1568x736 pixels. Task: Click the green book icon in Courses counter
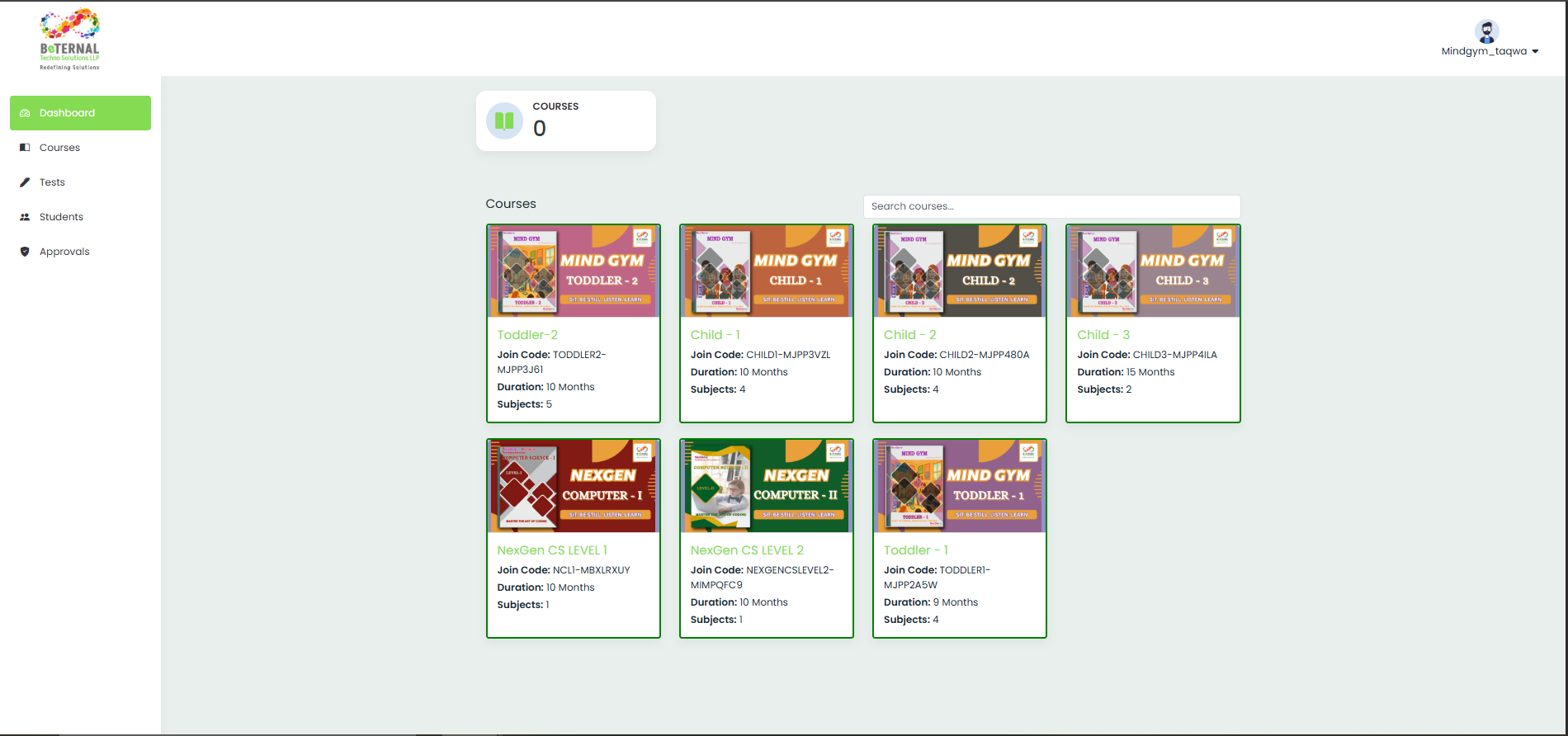504,121
